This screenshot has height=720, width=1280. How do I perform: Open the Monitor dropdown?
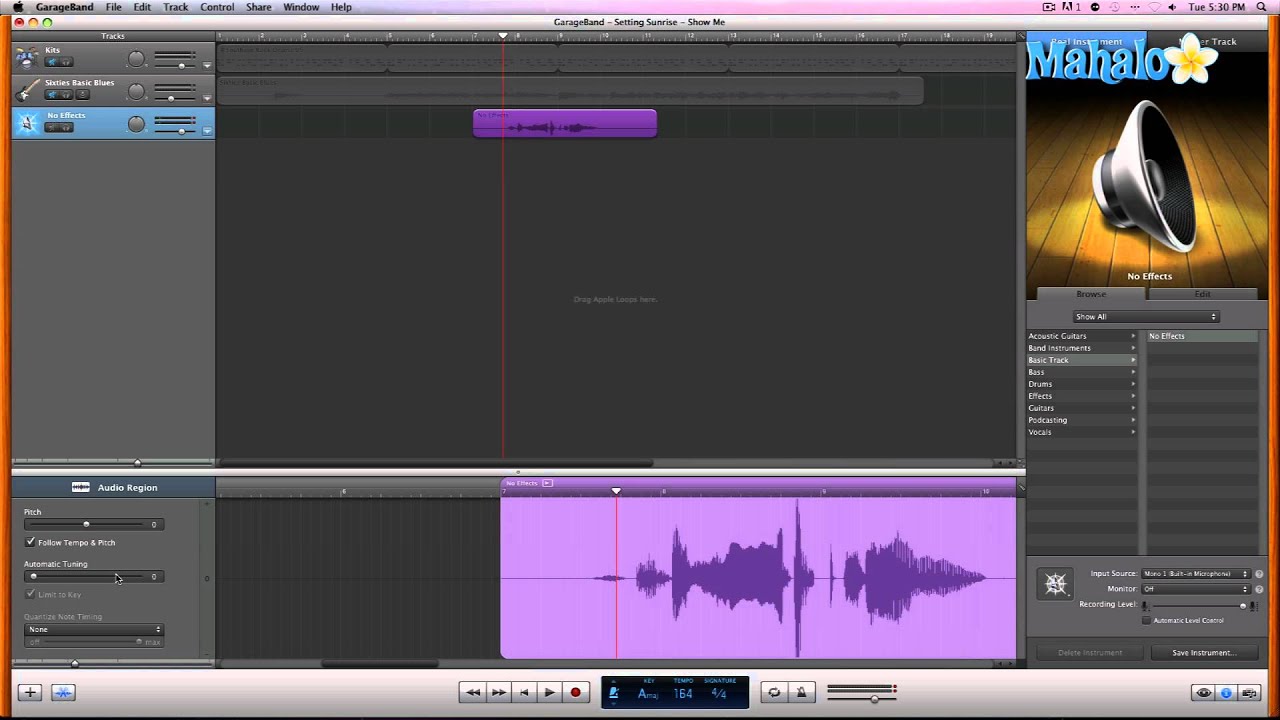(1196, 589)
